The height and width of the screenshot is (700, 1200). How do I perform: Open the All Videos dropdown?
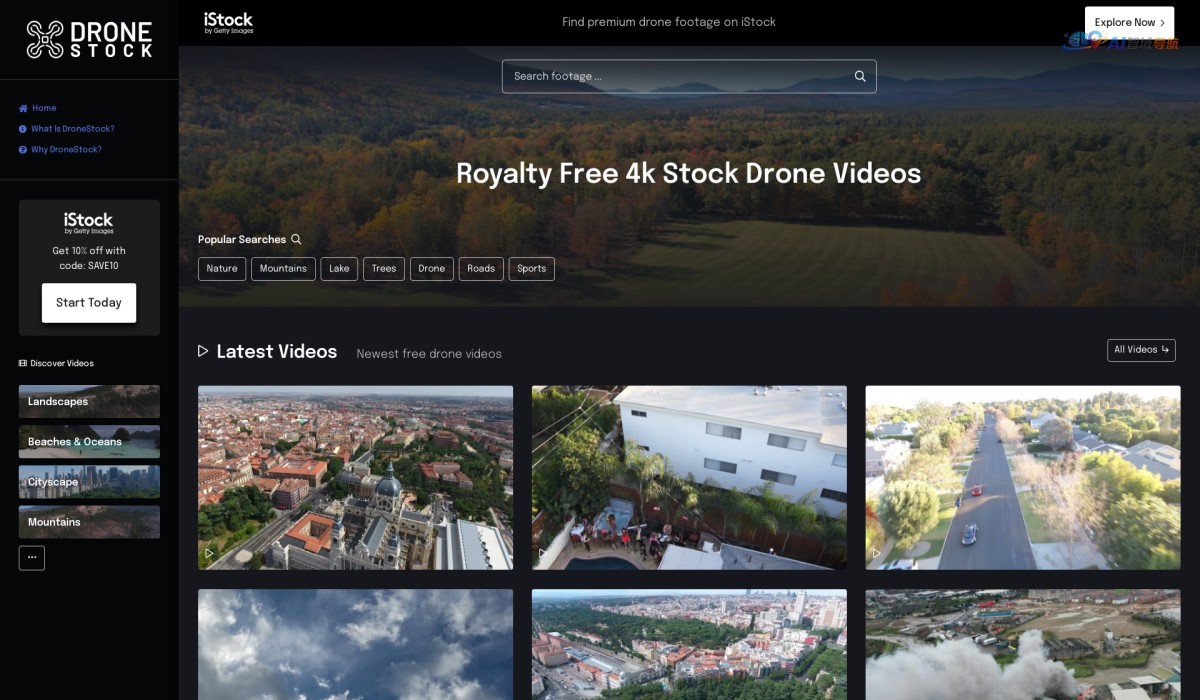(x=1141, y=350)
